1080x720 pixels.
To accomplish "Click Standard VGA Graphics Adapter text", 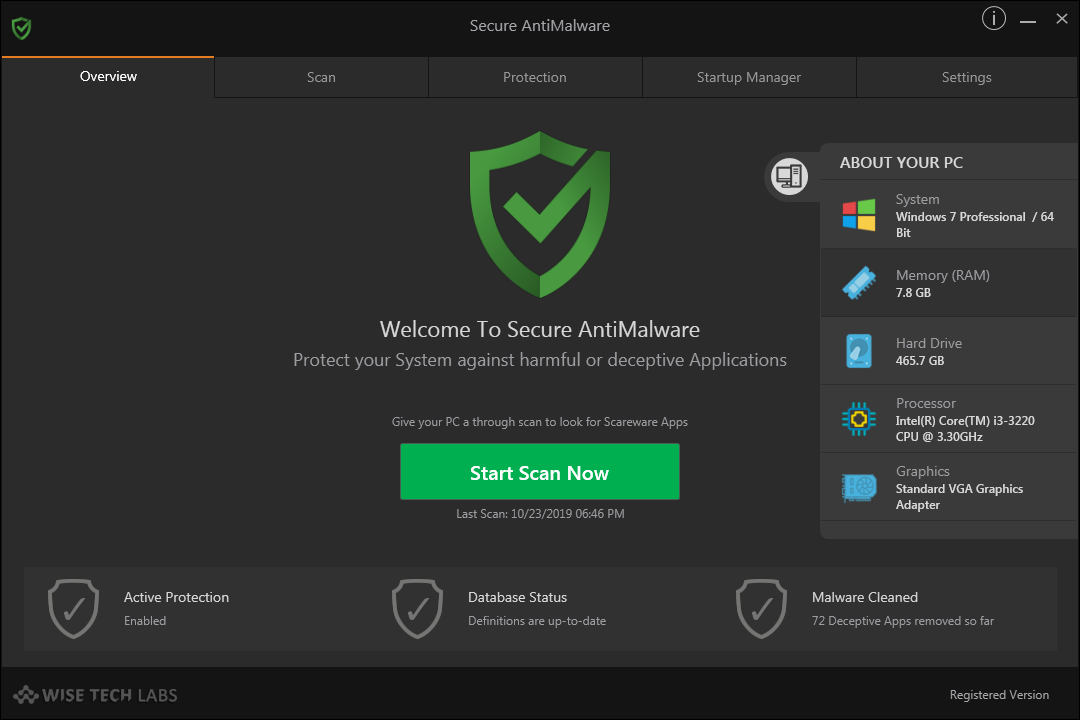I will [959, 497].
